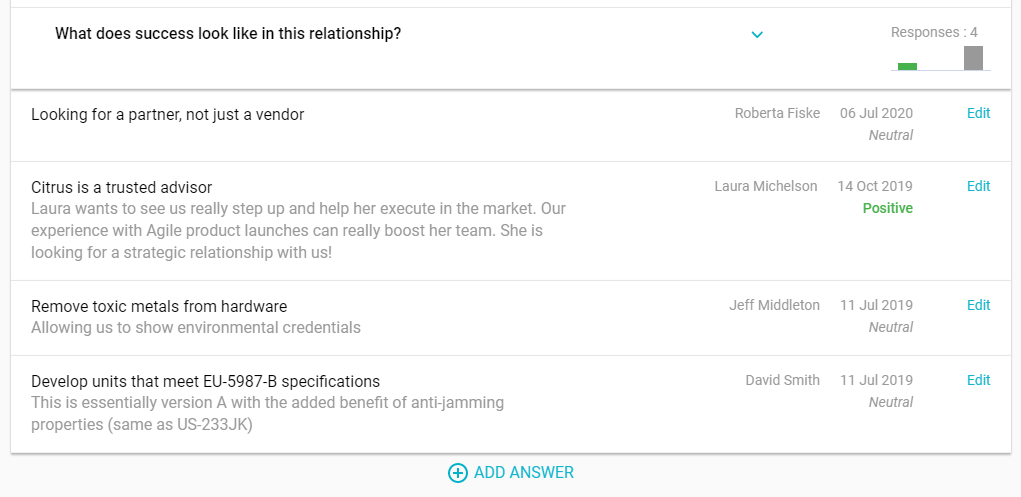Click the gray neutral responses bar
The height and width of the screenshot is (497, 1021).
click(973, 58)
